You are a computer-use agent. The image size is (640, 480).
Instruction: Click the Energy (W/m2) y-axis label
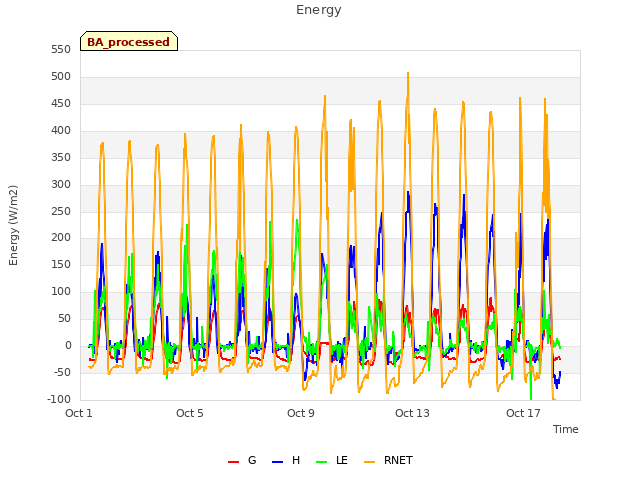point(13,225)
